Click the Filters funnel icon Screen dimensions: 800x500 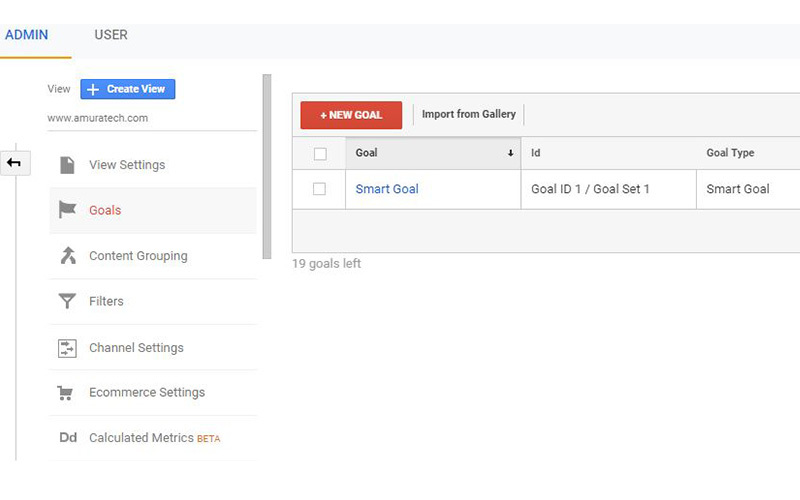67,301
